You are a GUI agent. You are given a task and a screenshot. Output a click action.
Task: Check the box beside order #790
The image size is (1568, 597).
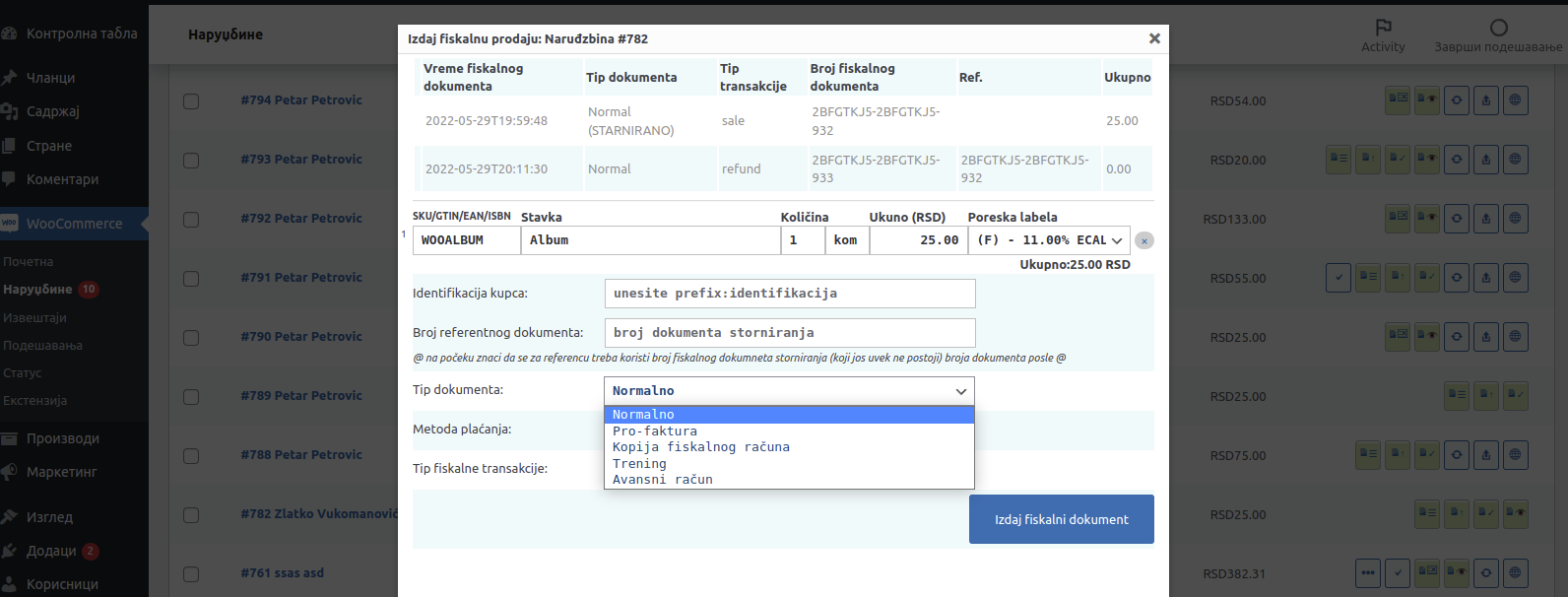tap(191, 338)
